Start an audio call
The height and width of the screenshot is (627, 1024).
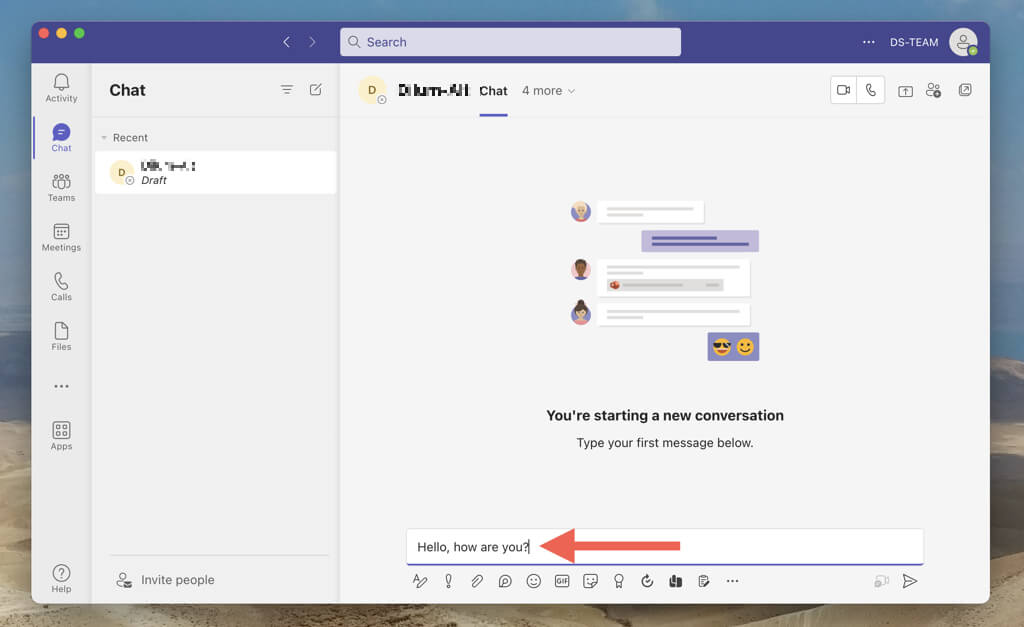pos(871,90)
